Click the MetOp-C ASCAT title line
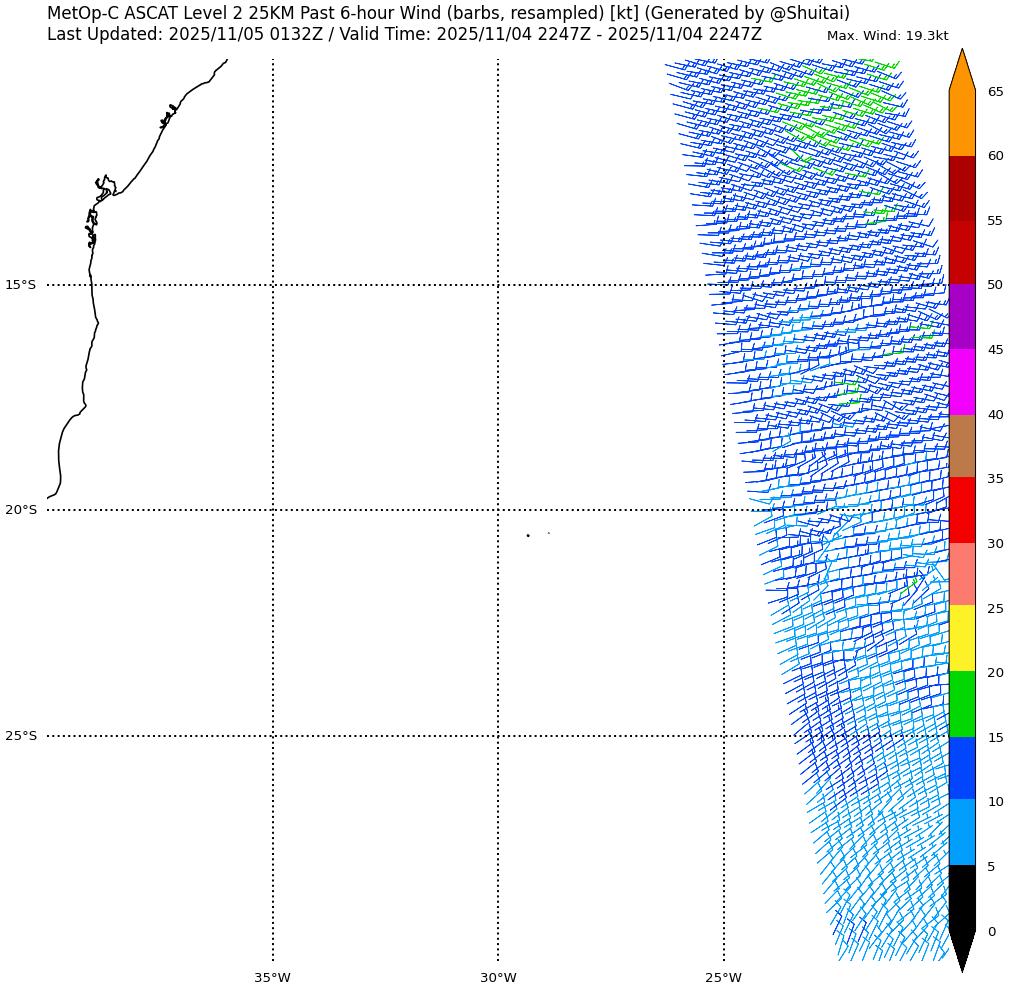The height and width of the screenshot is (989, 1009). [448, 13]
